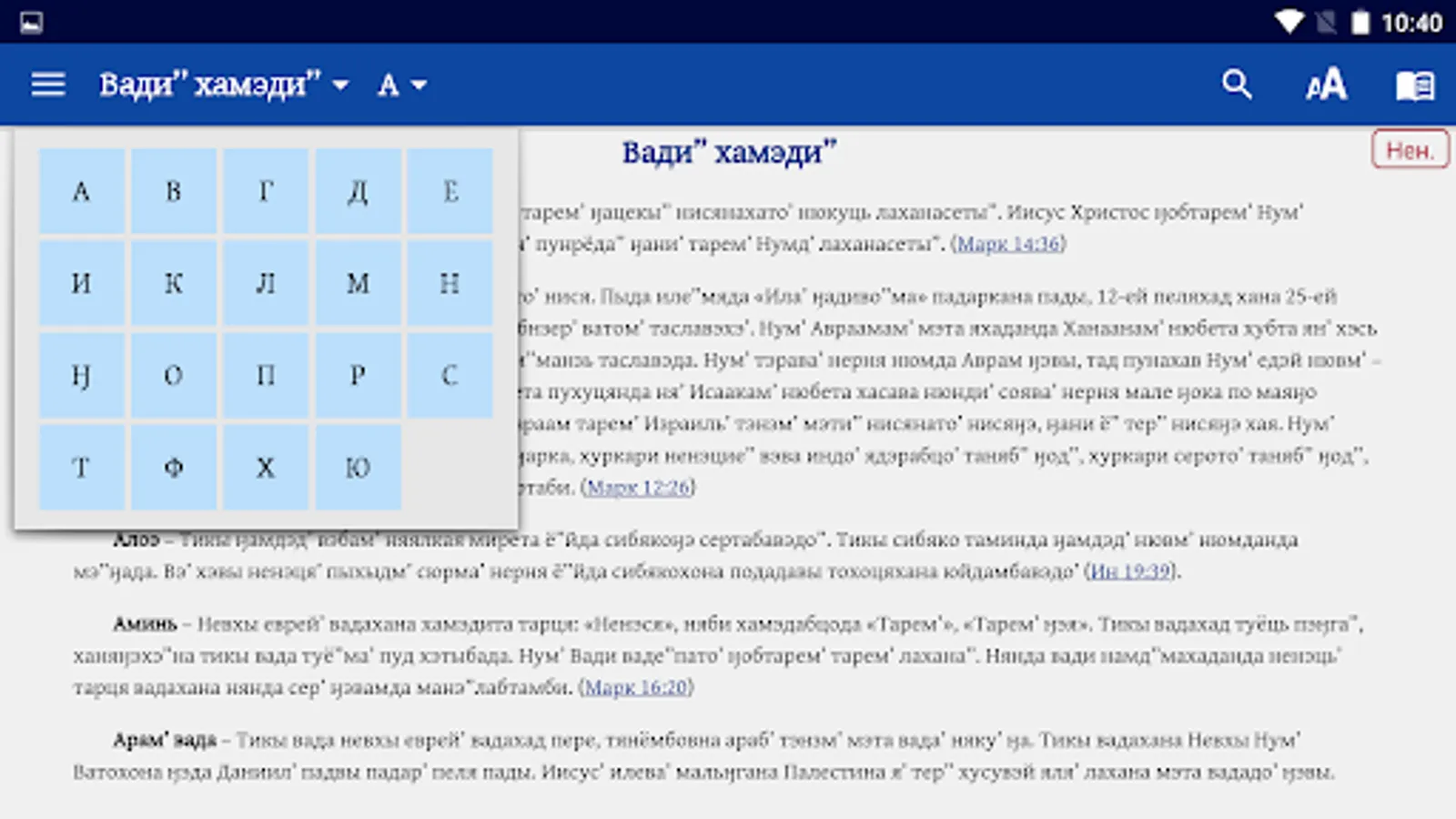Viewport: 1456px width, 819px height.
Task: Follow the Марк 16:20 verse link
Action: (636, 688)
